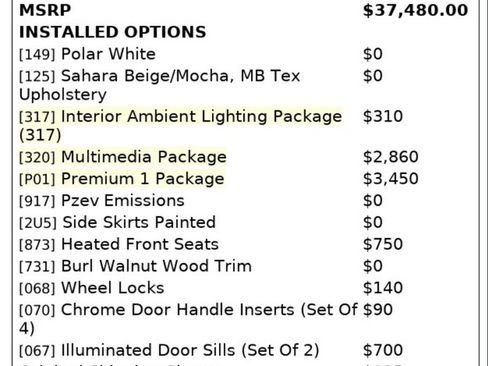
Task: Click the MSRP price $37,480.00
Action: tap(415, 10)
